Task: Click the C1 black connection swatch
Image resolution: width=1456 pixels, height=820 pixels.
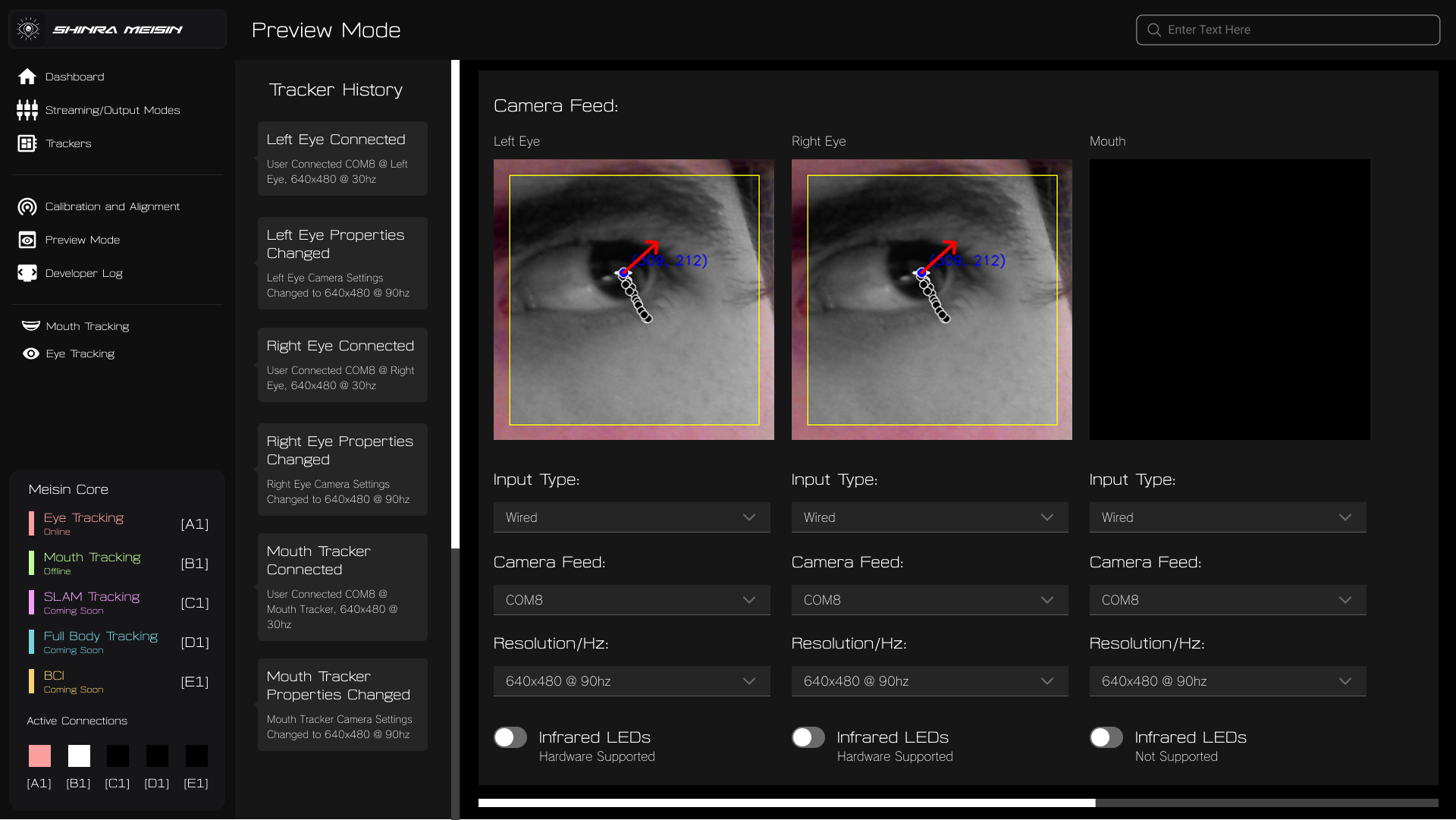Action: (x=118, y=756)
